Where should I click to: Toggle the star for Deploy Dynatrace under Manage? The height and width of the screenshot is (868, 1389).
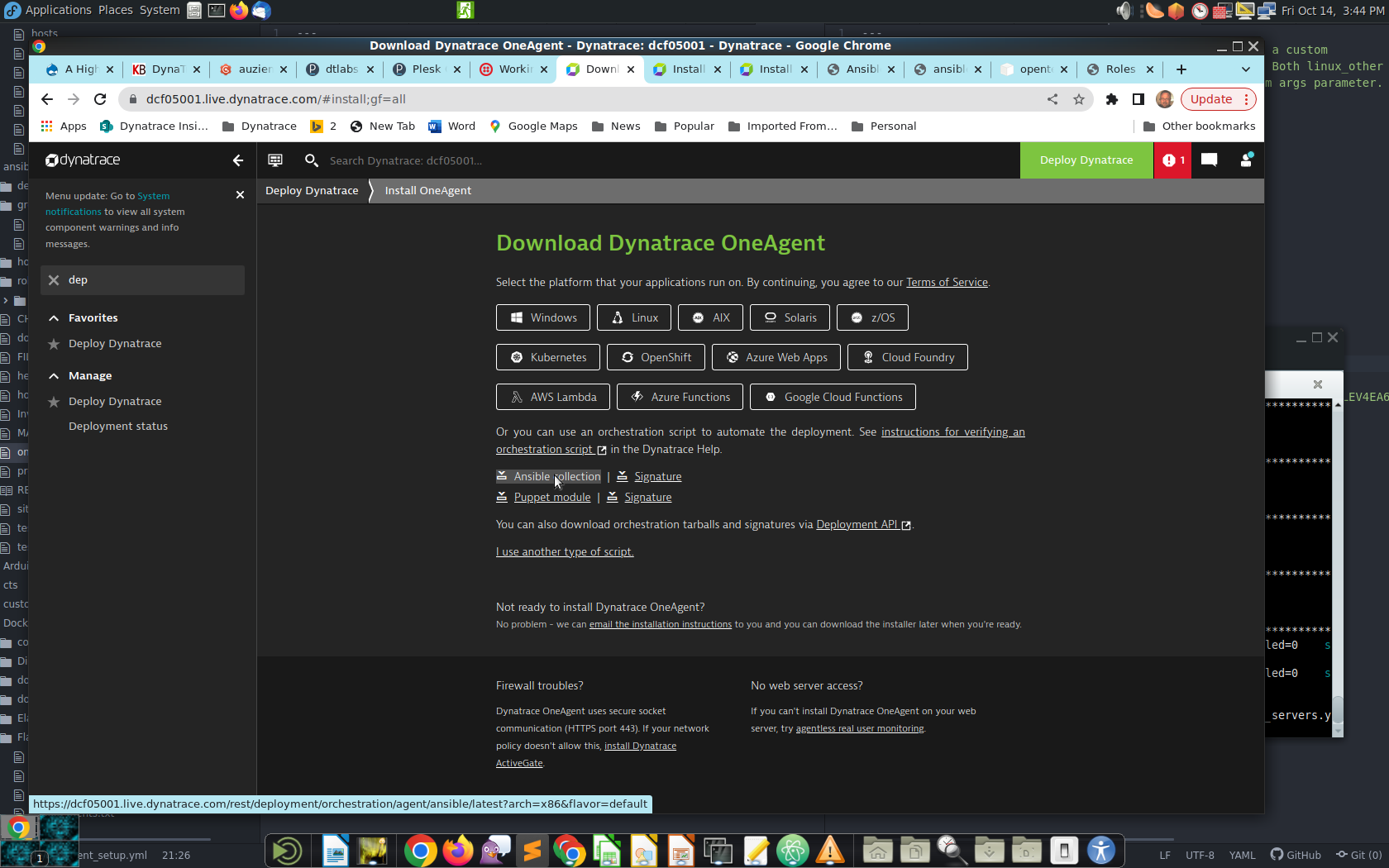point(54,402)
